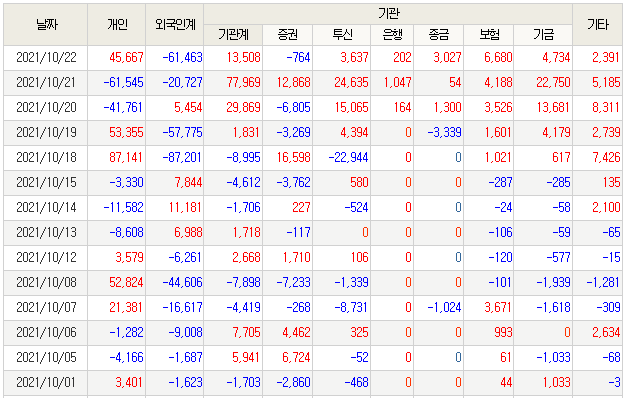The width and height of the screenshot is (626, 398).
Task: Click individual value 3,401
Action: [129, 382]
